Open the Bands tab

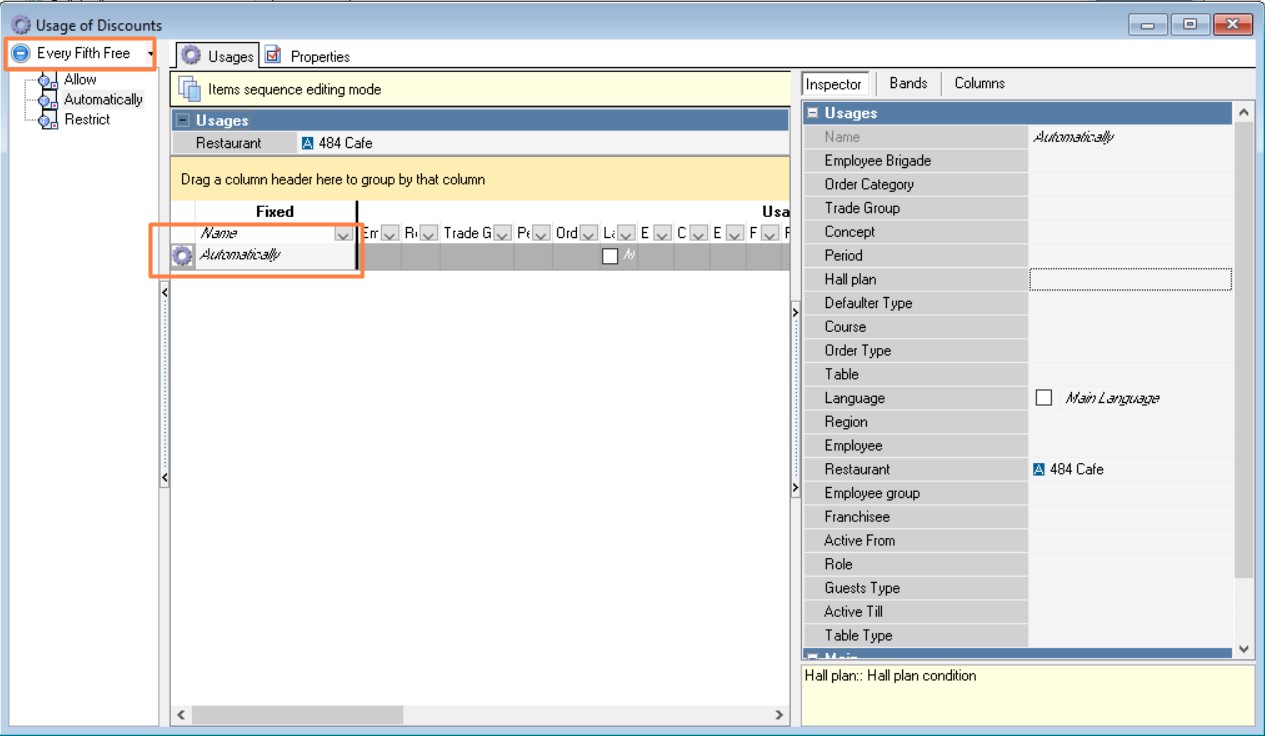point(908,83)
